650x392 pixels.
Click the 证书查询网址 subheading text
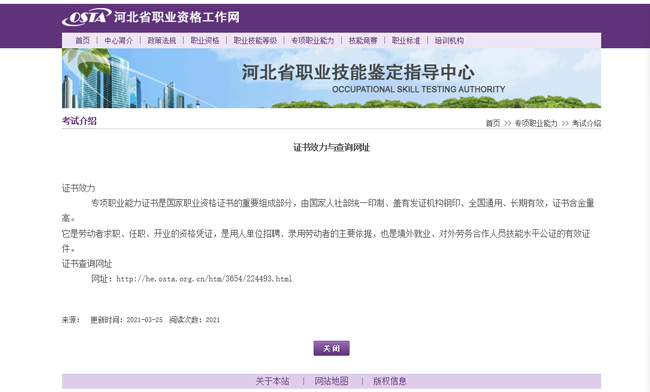coord(87,264)
